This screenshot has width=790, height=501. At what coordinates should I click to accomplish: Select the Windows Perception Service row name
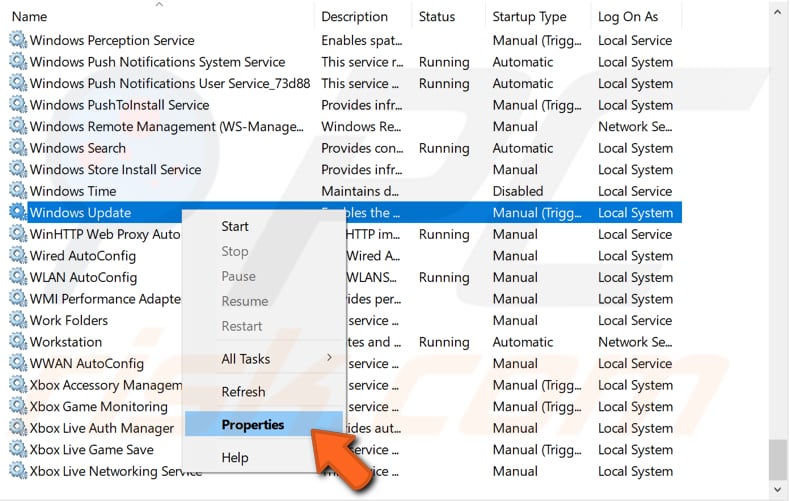[x=112, y=40]
